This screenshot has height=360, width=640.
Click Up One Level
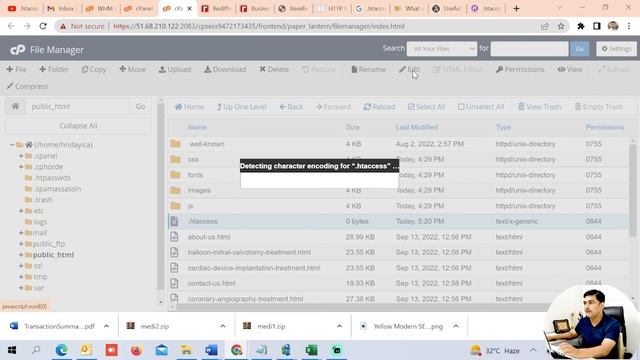(242, 107)
